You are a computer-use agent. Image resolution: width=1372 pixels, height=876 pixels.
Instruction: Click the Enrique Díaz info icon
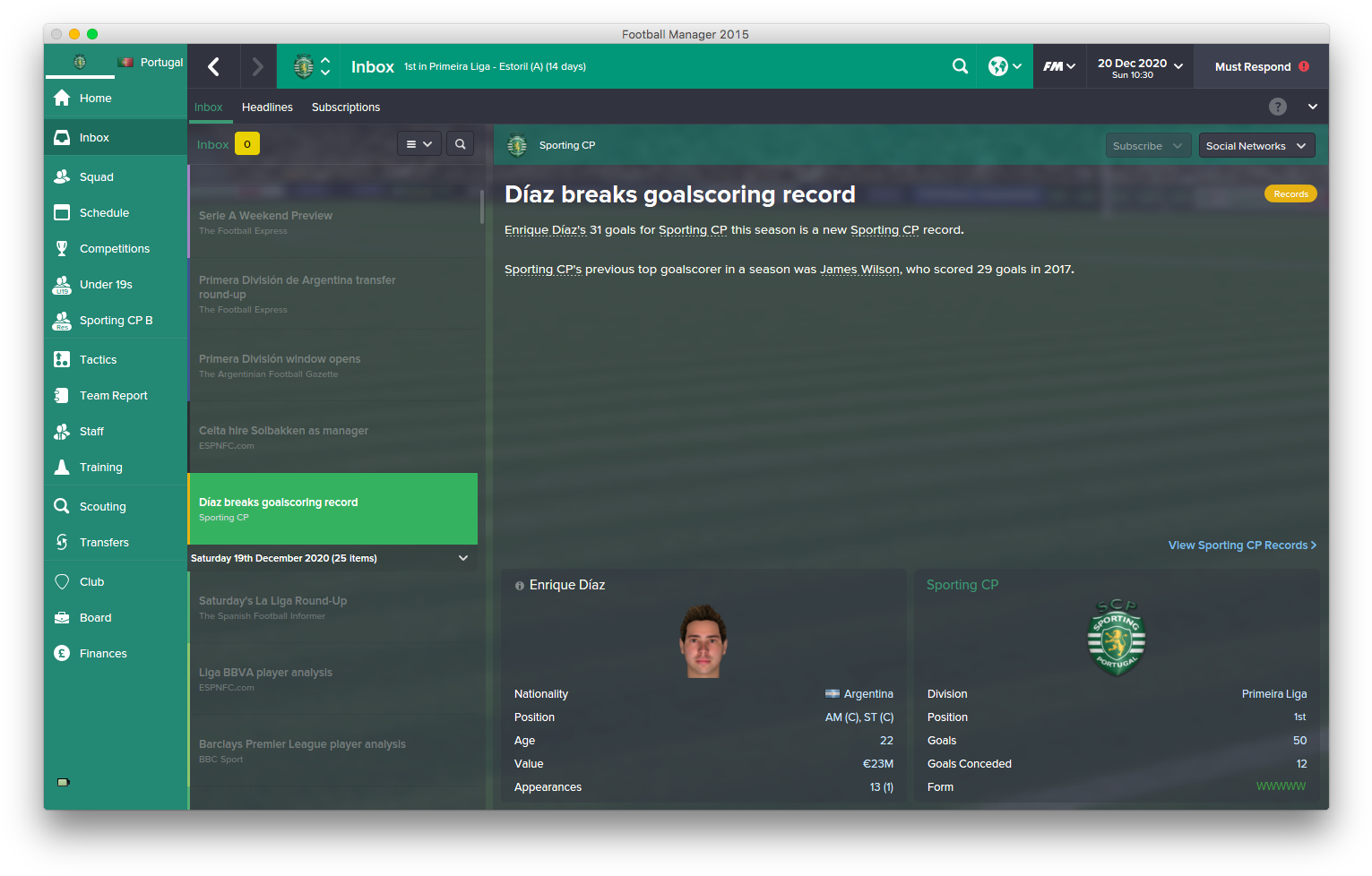pyautogui.click(x=519, y=585)
